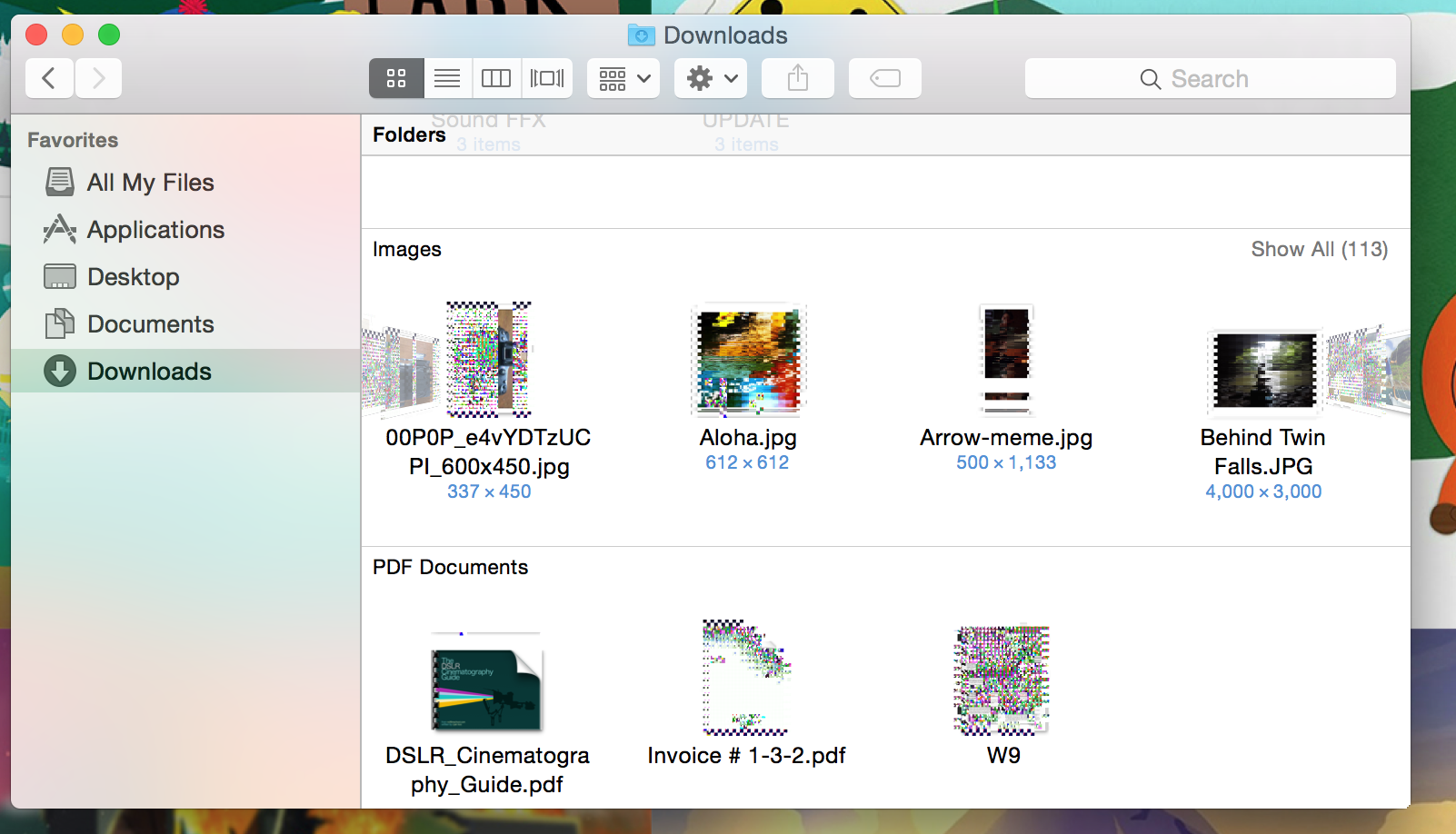Switch to icon view
The image size is (1456, 834).
coord(396,78)
